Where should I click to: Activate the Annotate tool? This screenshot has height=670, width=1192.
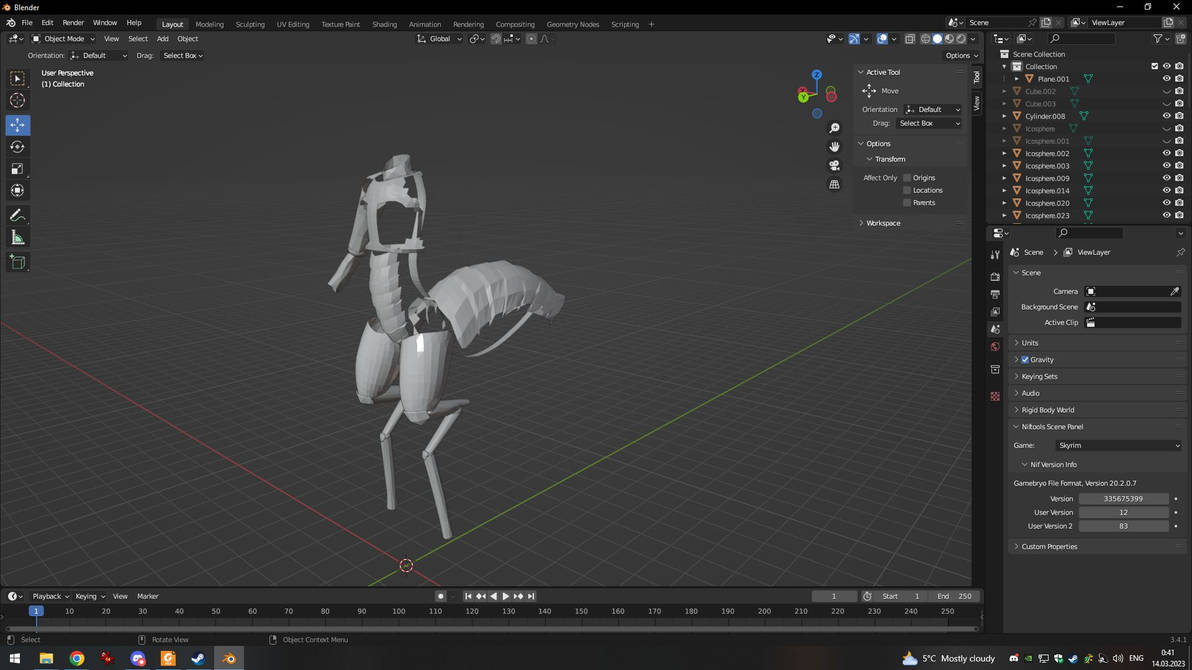(17, 215)
